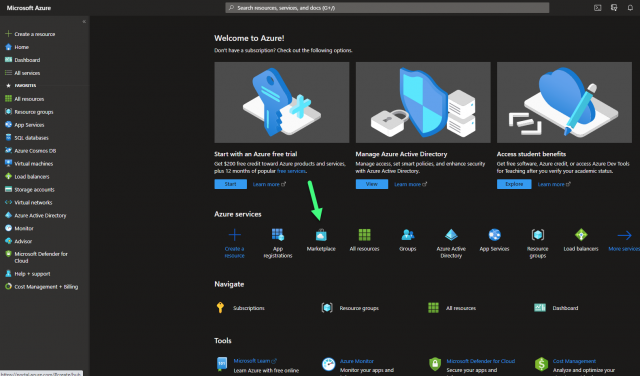640x376 pixels.
Task: Open Dashboard under Navigate
Action: [556, 308]
